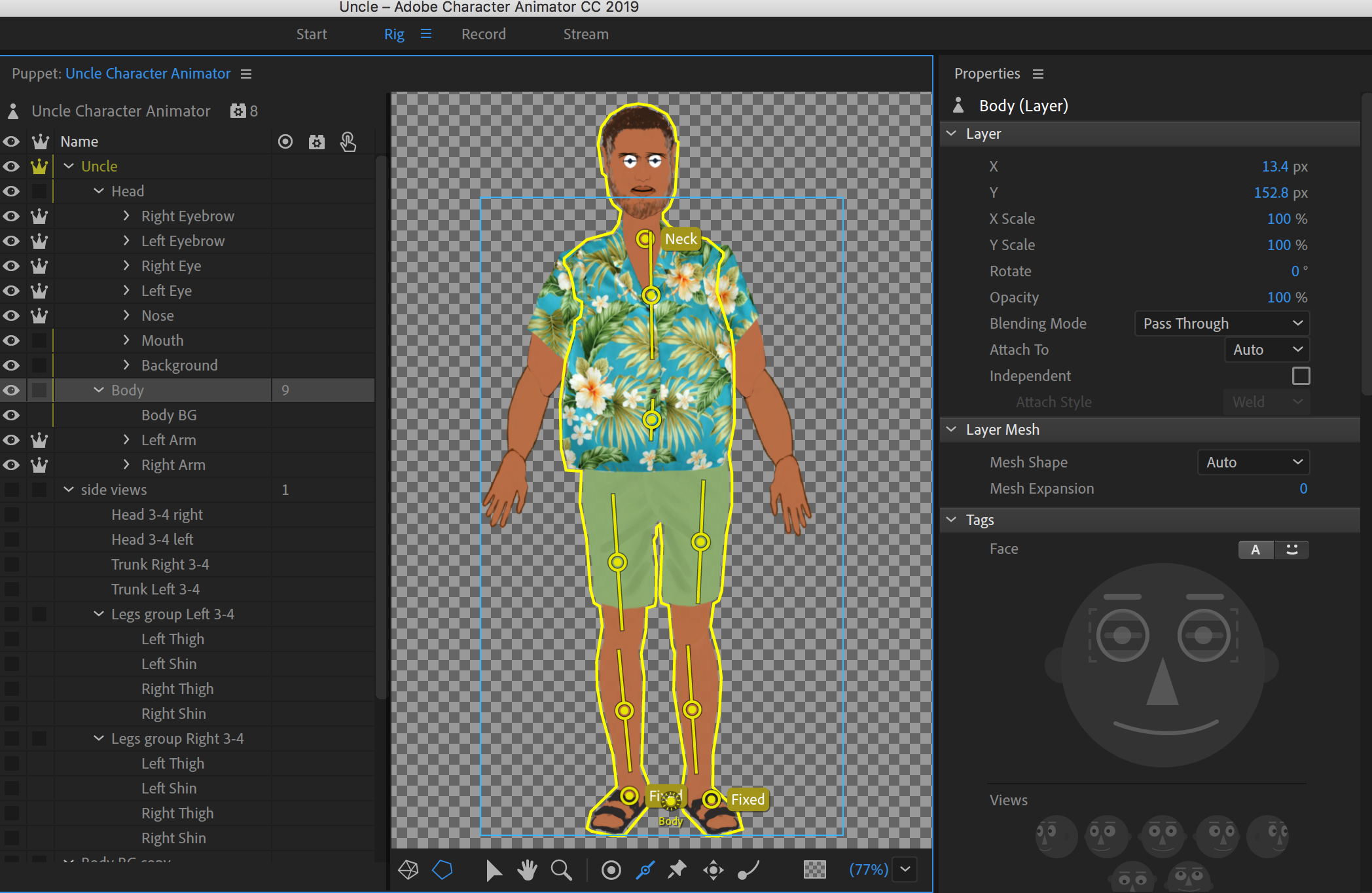1372x893 pixels.
Task: Collapse the side views group
Action: [x=69, y=490]
